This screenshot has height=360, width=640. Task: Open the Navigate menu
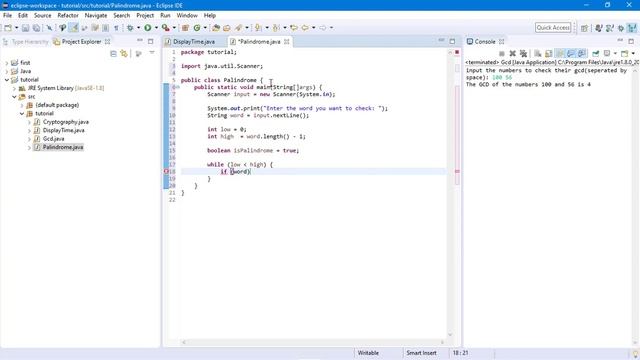96,16
